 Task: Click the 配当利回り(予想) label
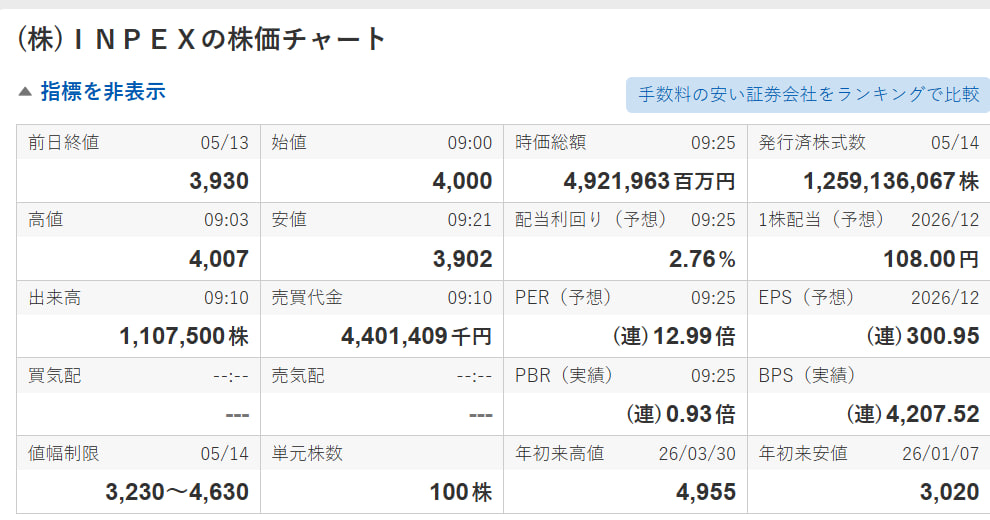pos(591,220)
